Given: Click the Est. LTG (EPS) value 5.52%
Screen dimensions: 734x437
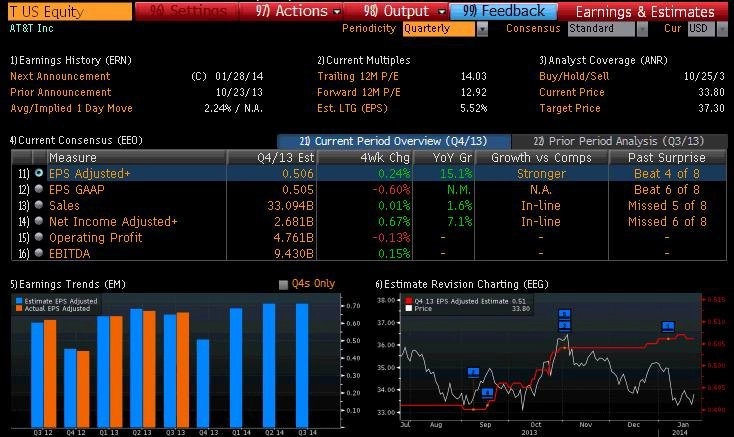Looking at the screenshot, I should pyautogui.click(x=474, y=108).
